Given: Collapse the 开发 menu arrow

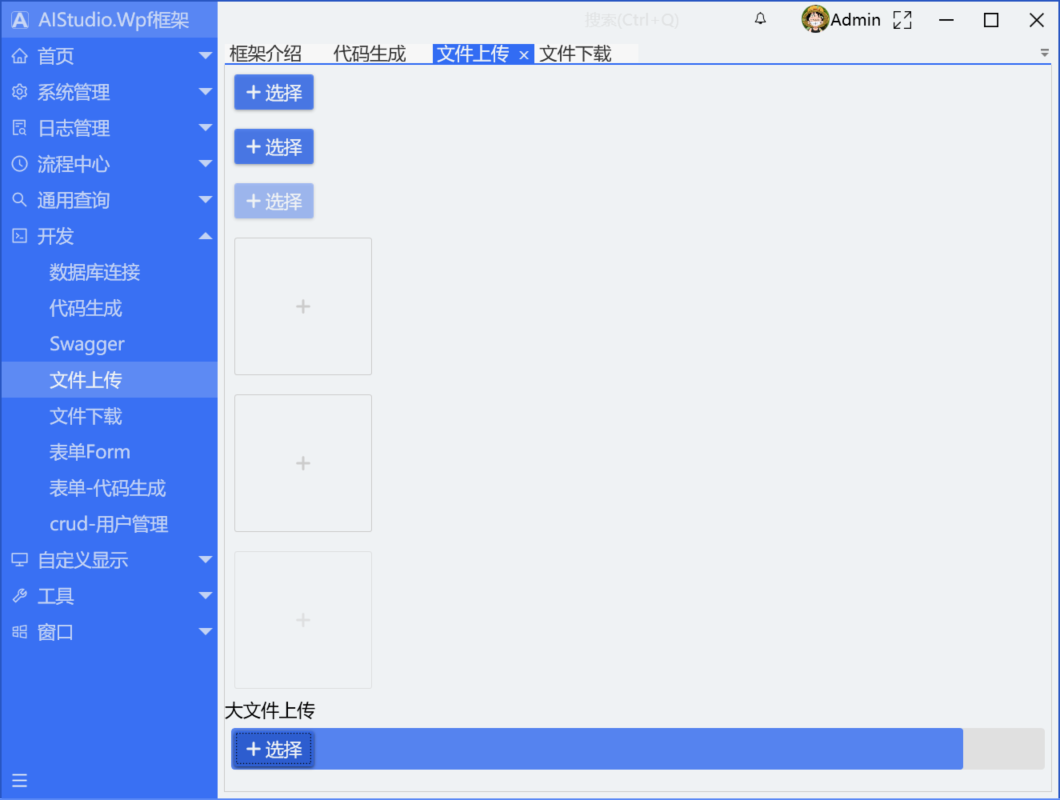Looking at the screenshot, I should pyautogui.click(x=206, y=235).
